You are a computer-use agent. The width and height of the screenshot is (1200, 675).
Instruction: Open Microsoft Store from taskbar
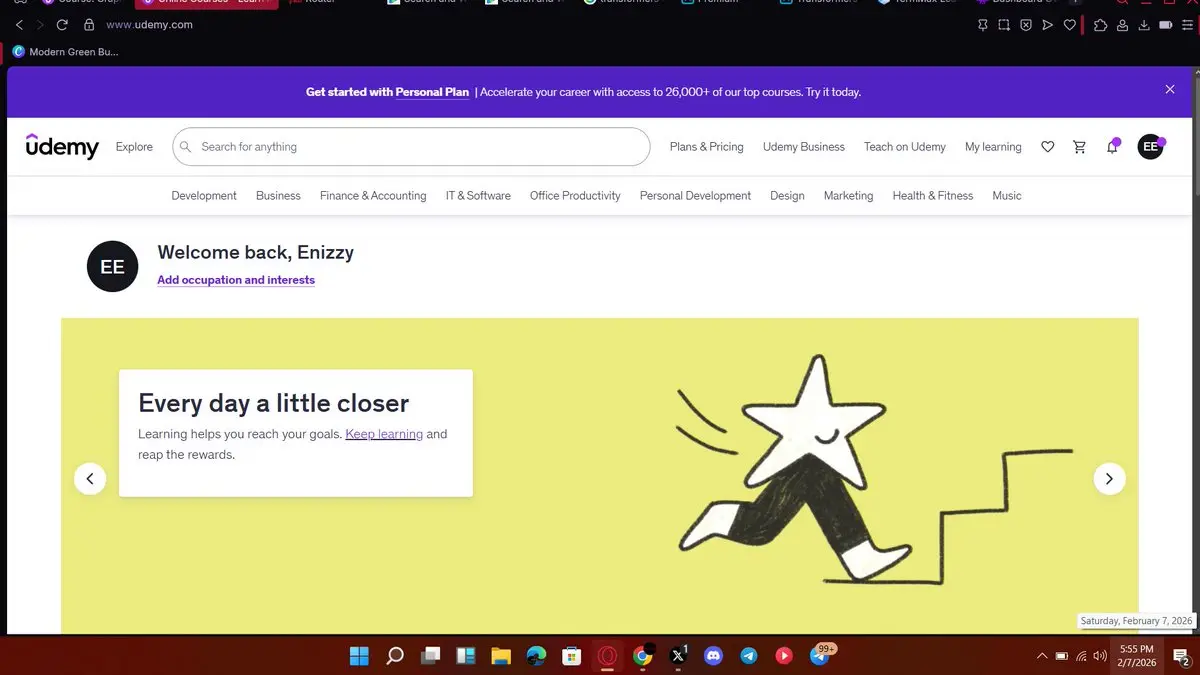572,656
